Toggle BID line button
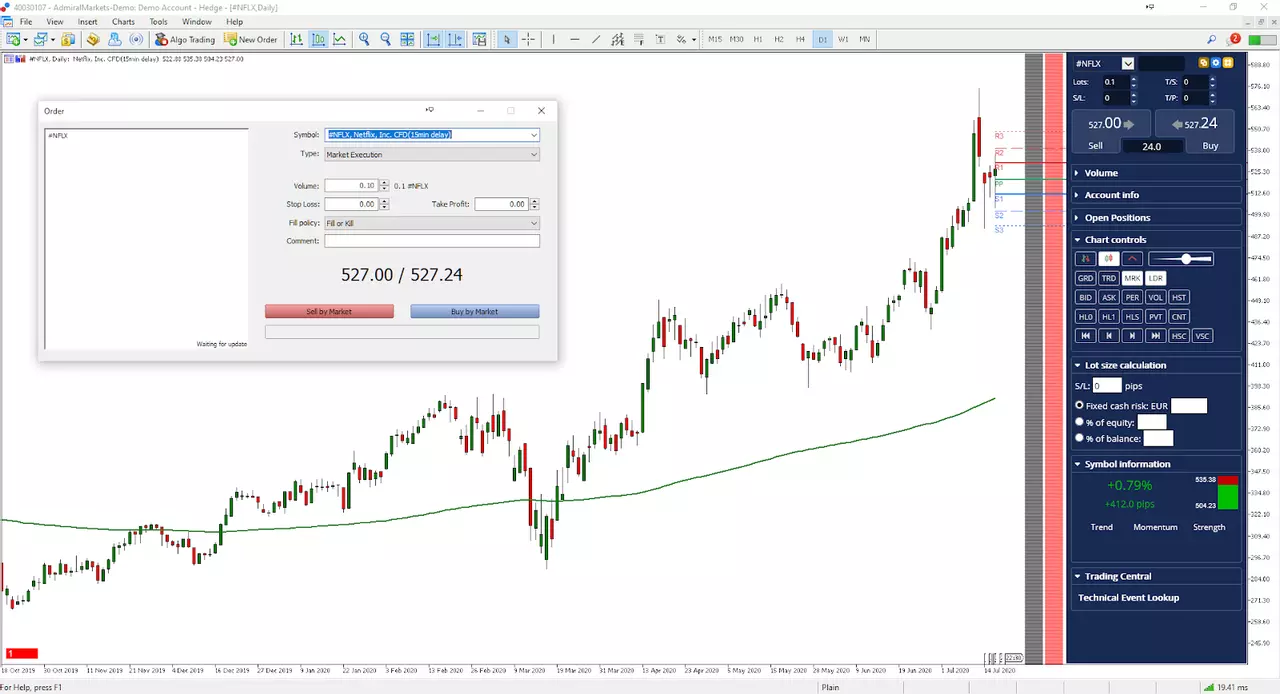The image size is (1280, 694). coord(1085,297)
